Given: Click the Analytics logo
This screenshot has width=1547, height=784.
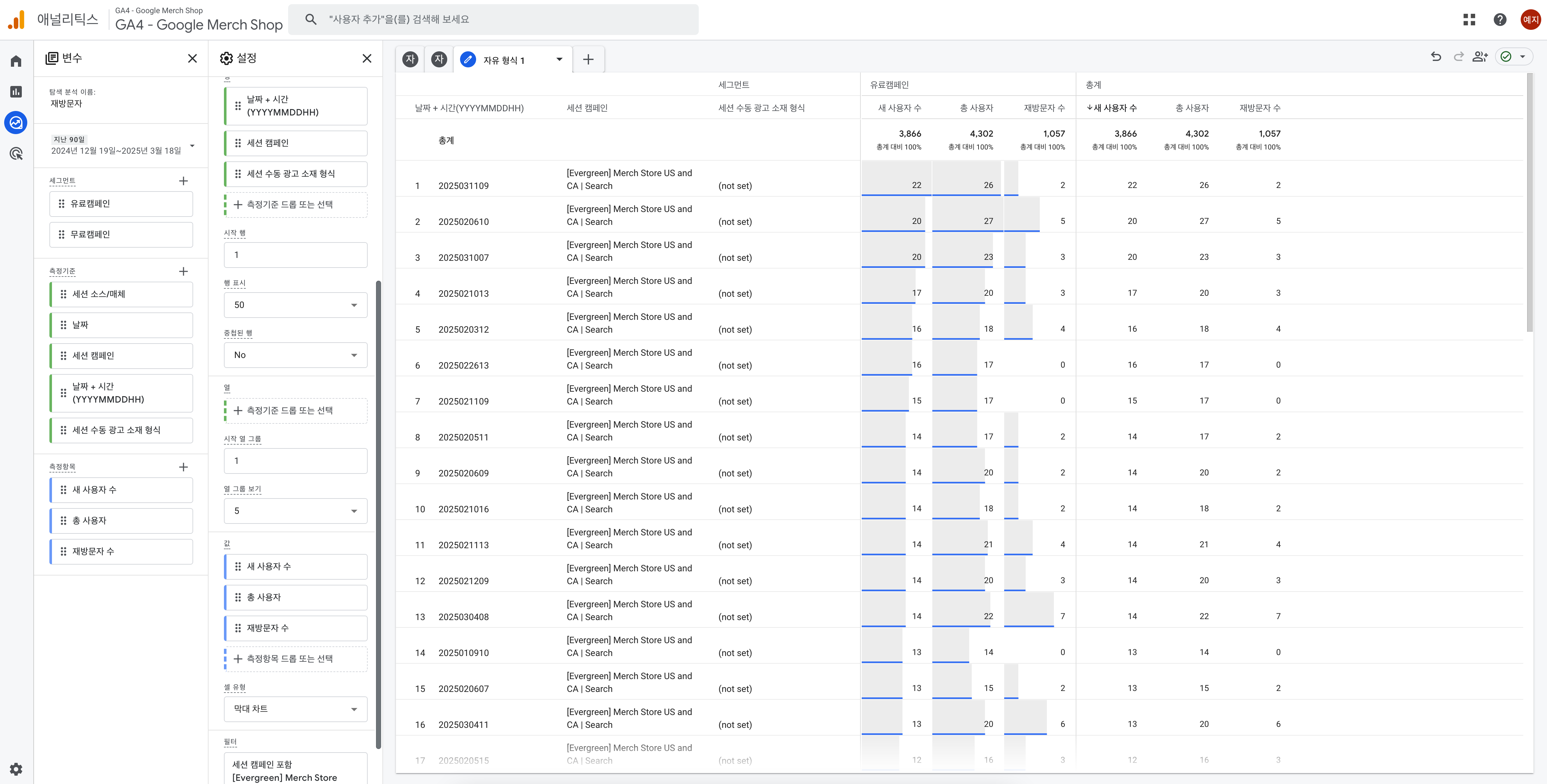Looking at the screenshot, I should click(16, 20).
